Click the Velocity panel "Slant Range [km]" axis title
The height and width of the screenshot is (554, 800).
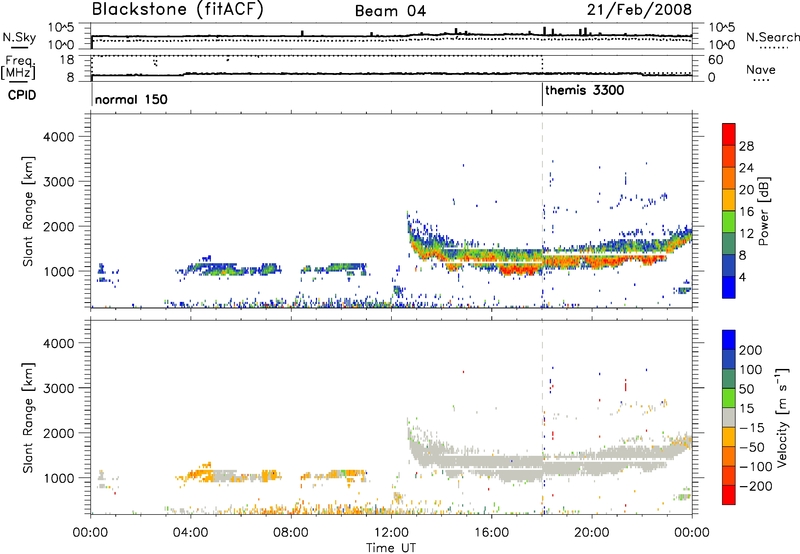pos(28,417)
